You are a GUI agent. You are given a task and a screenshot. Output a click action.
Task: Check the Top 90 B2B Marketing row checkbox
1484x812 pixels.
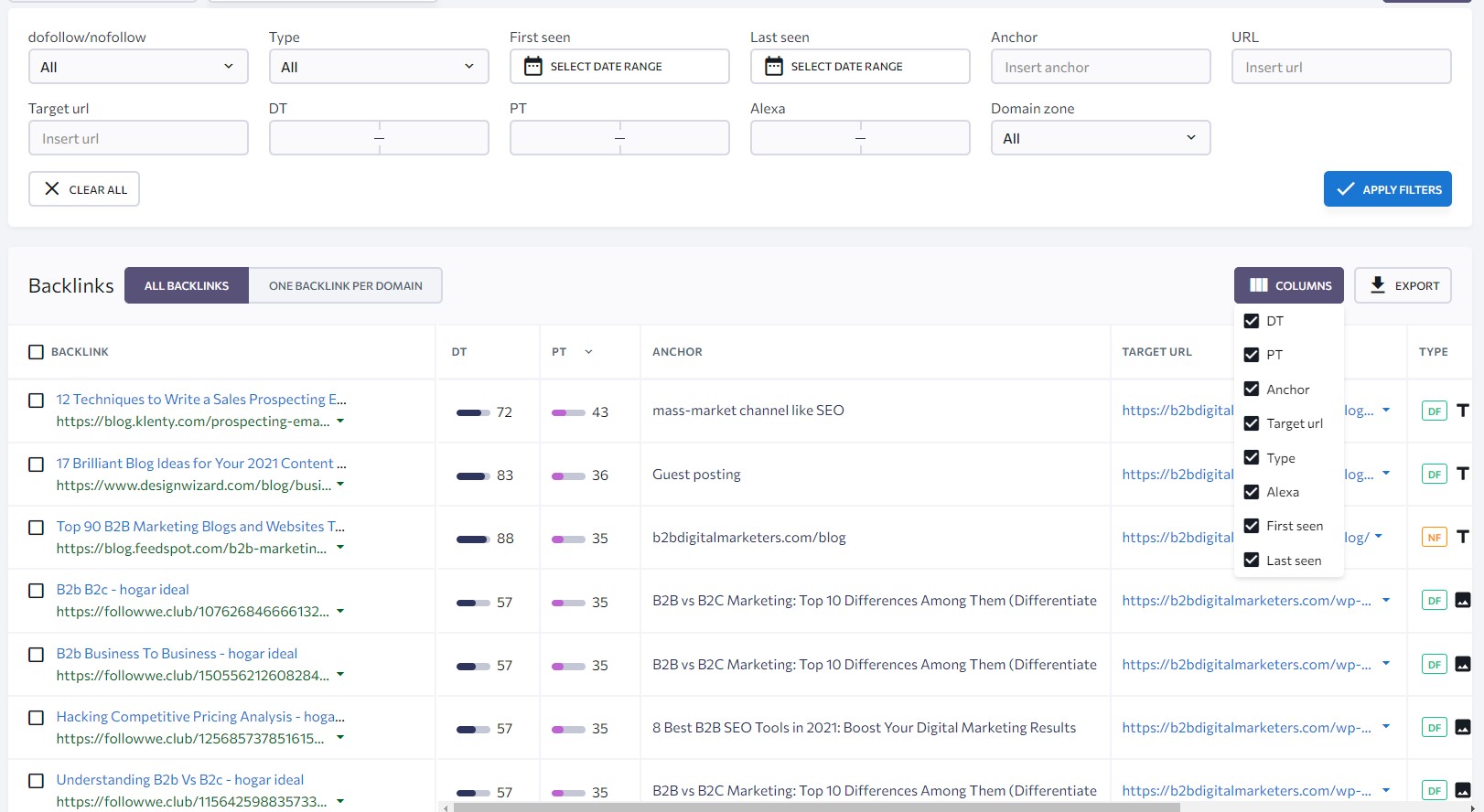click(x=36, y=528)
